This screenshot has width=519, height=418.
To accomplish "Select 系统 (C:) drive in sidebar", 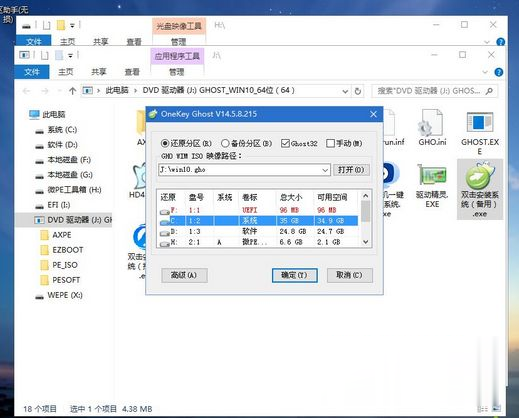I will click(57, 130).
